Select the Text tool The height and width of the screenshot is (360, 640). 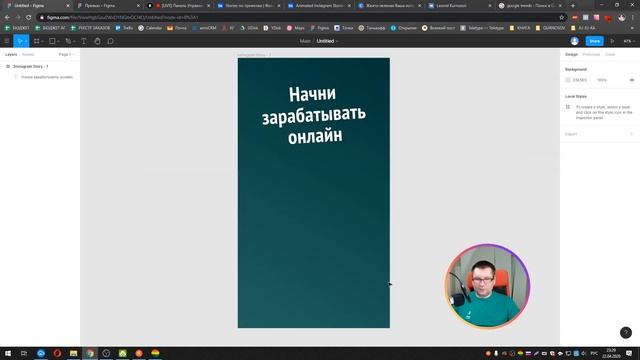click(84, 41)
